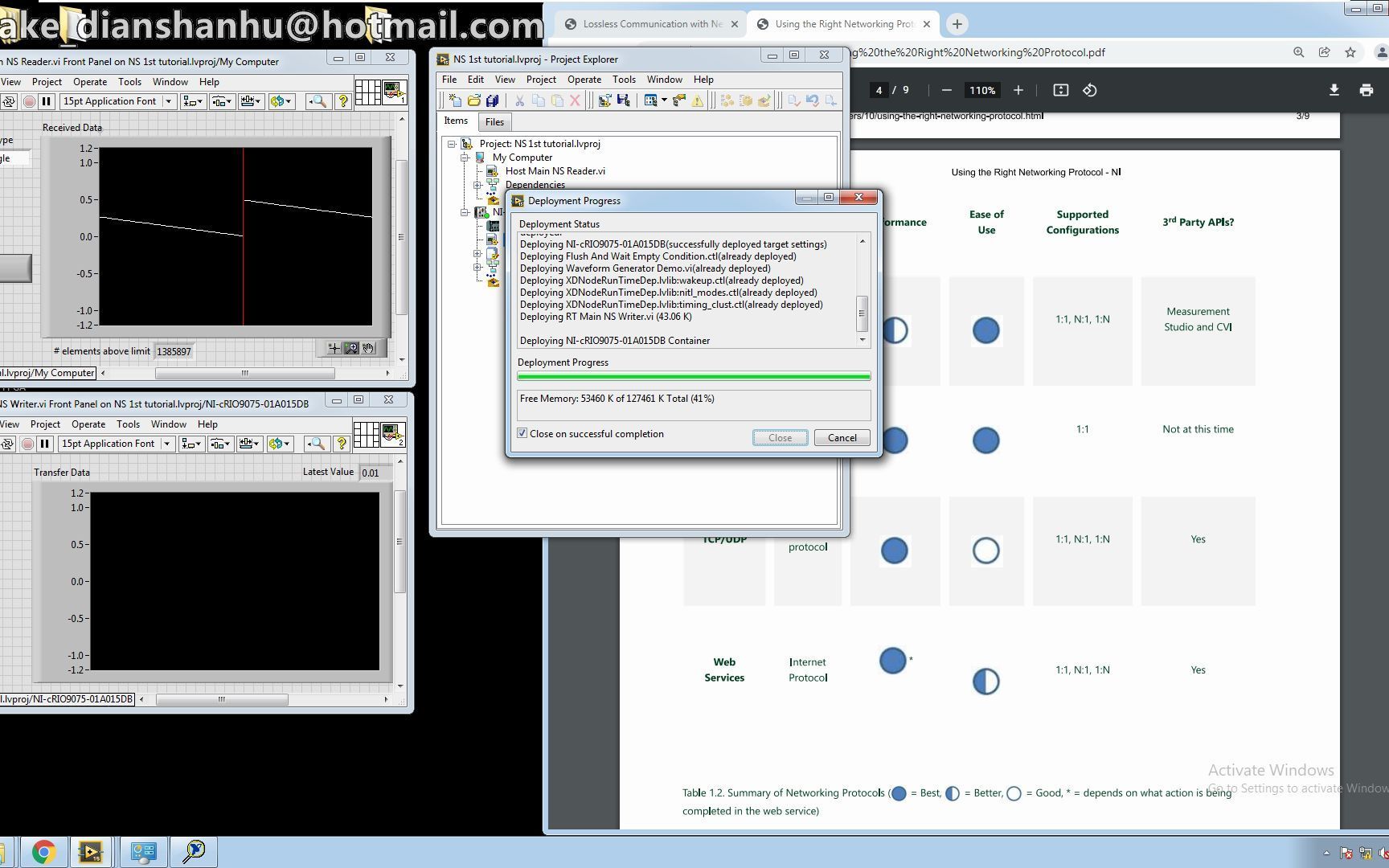Switch to the Files tab in Project Explorer

[x=494, y=121]
